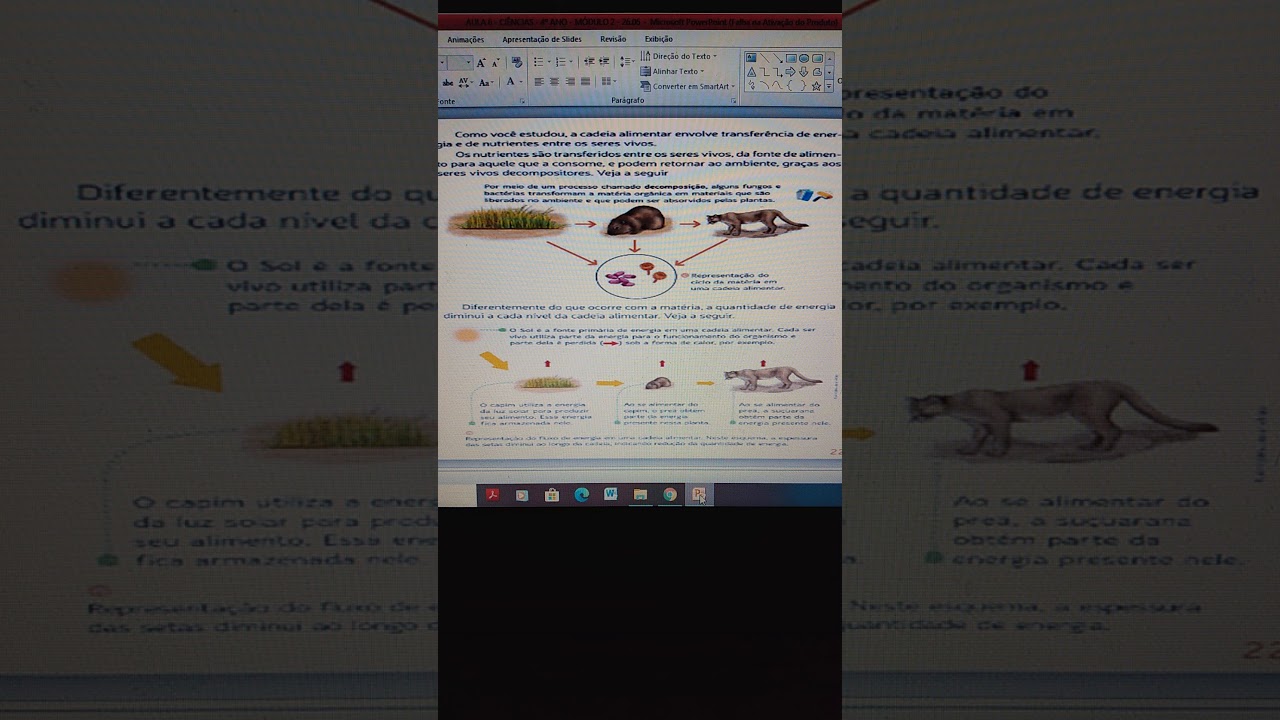Image resolution: width=1280 pixels, height=720 pixels.
Task: Select the five-point star shape
Action: (x=817, y=86)
